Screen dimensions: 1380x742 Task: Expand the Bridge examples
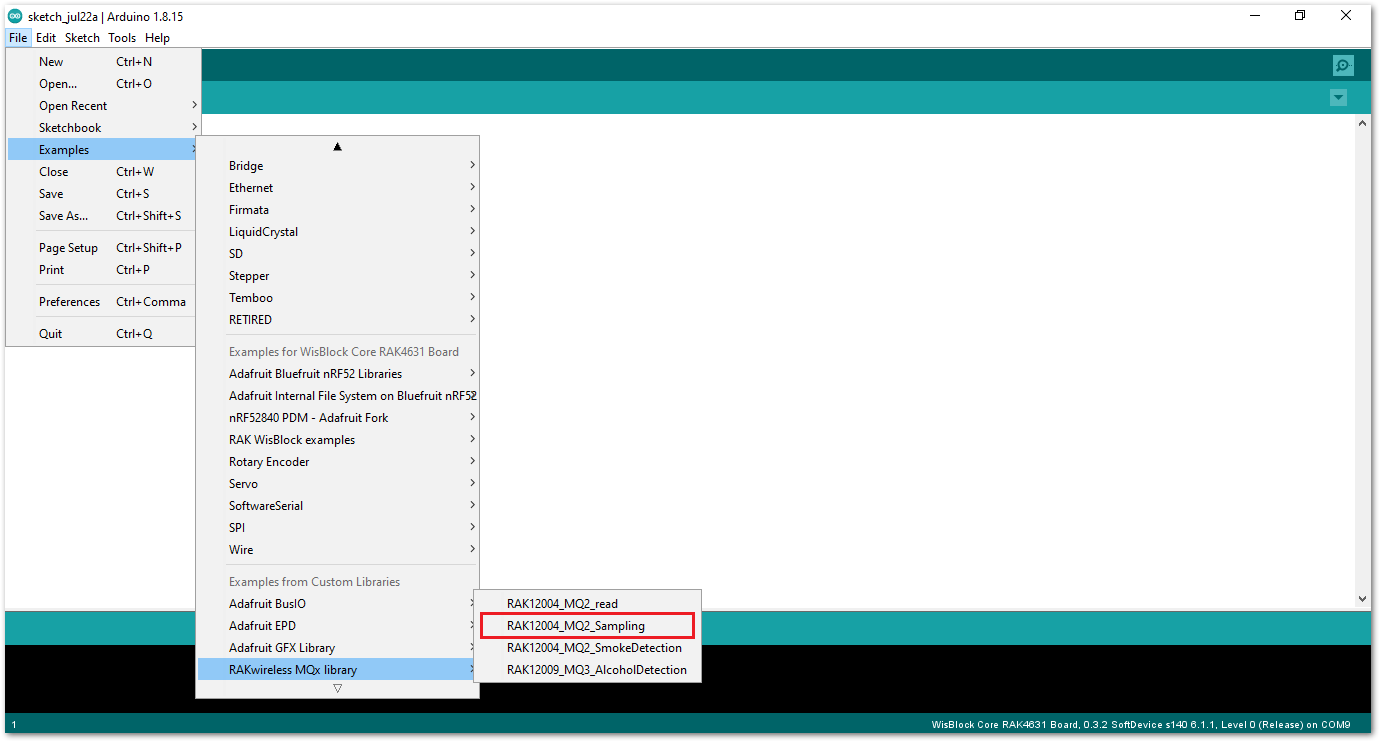(338, 166)
